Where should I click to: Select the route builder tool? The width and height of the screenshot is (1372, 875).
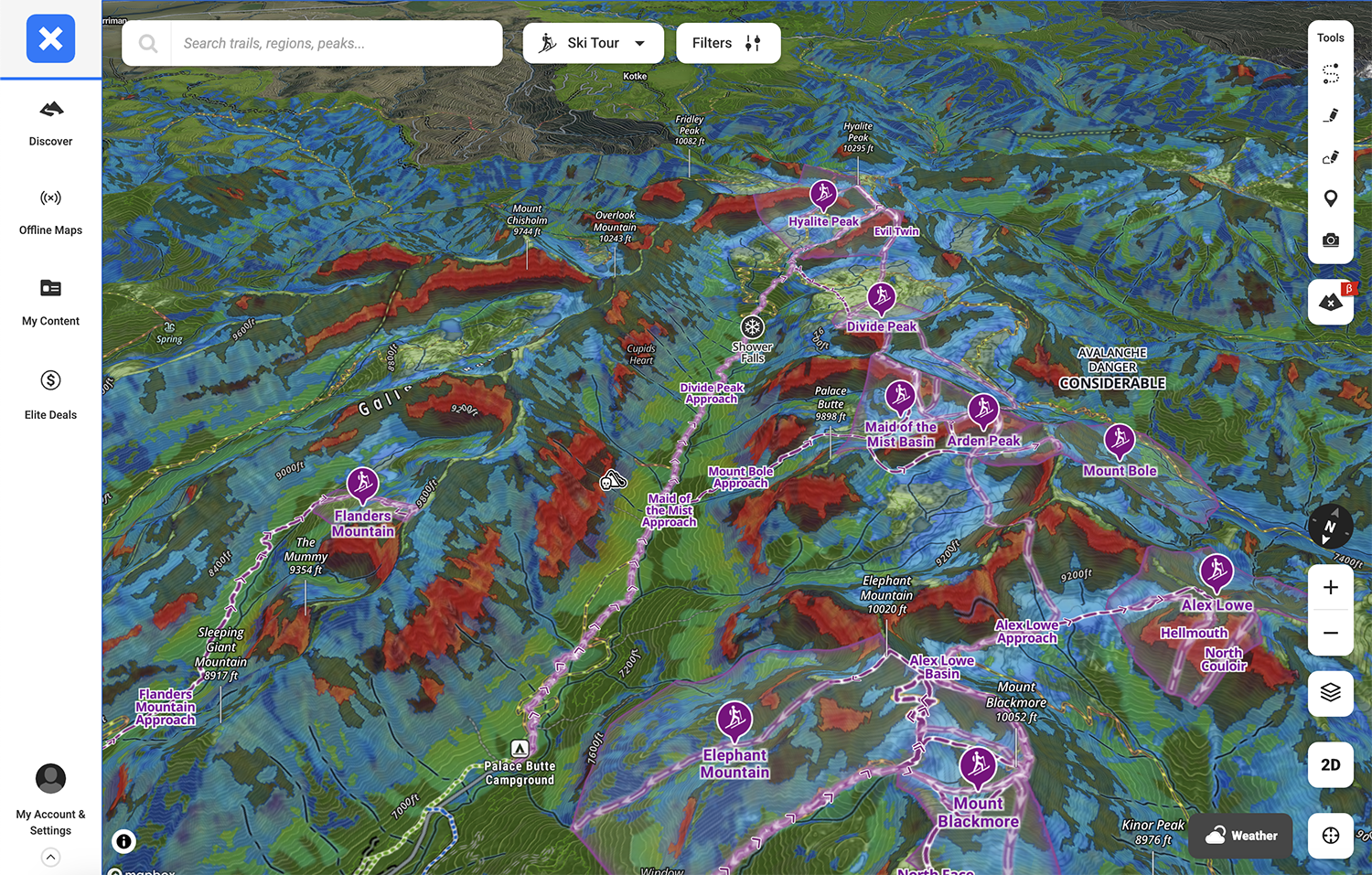pos(1330,74)
